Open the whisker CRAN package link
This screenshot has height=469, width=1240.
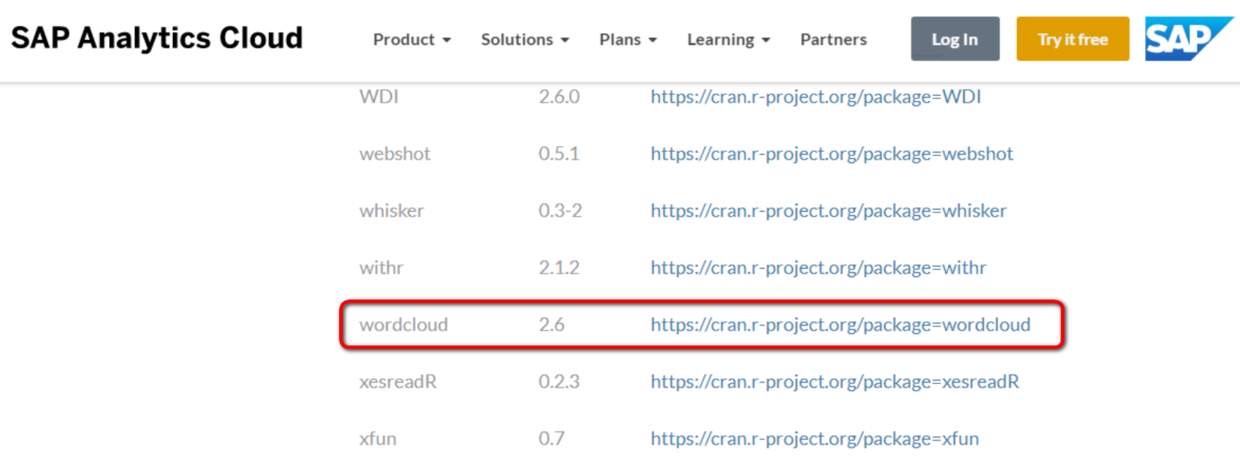click(828, 211)
